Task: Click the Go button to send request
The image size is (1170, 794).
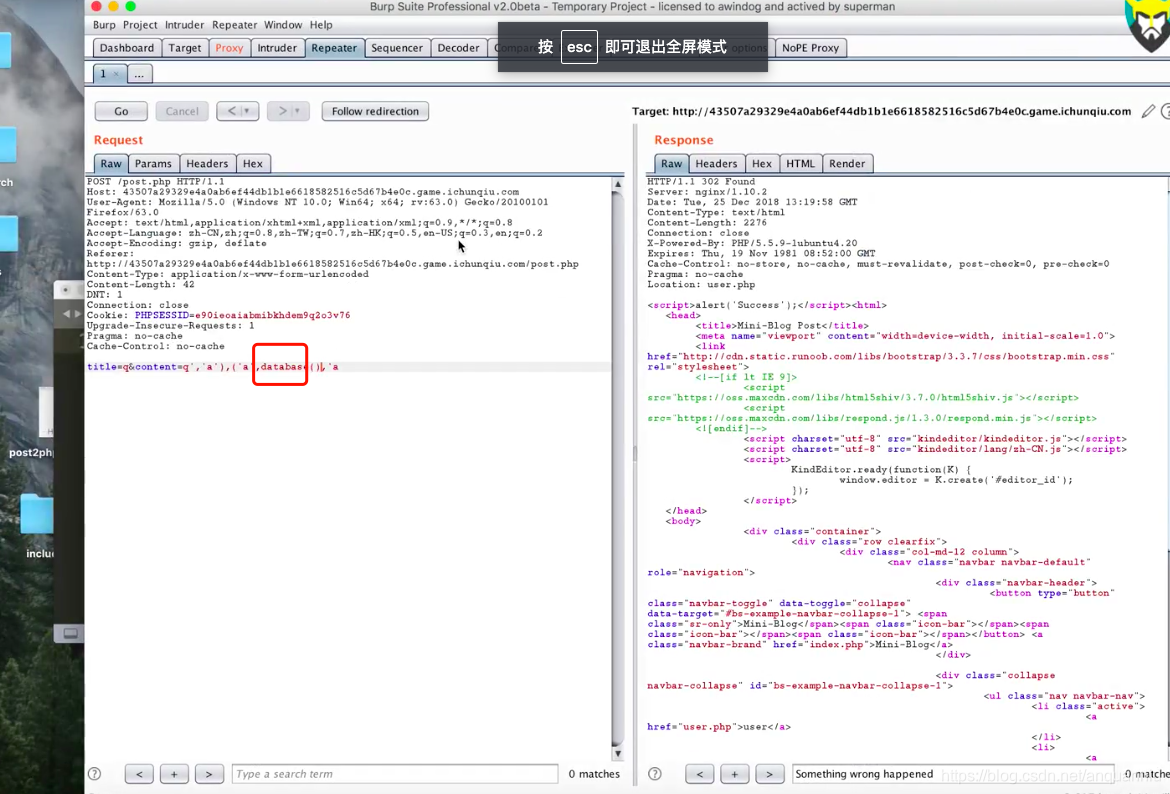Action: coord(121,111)
